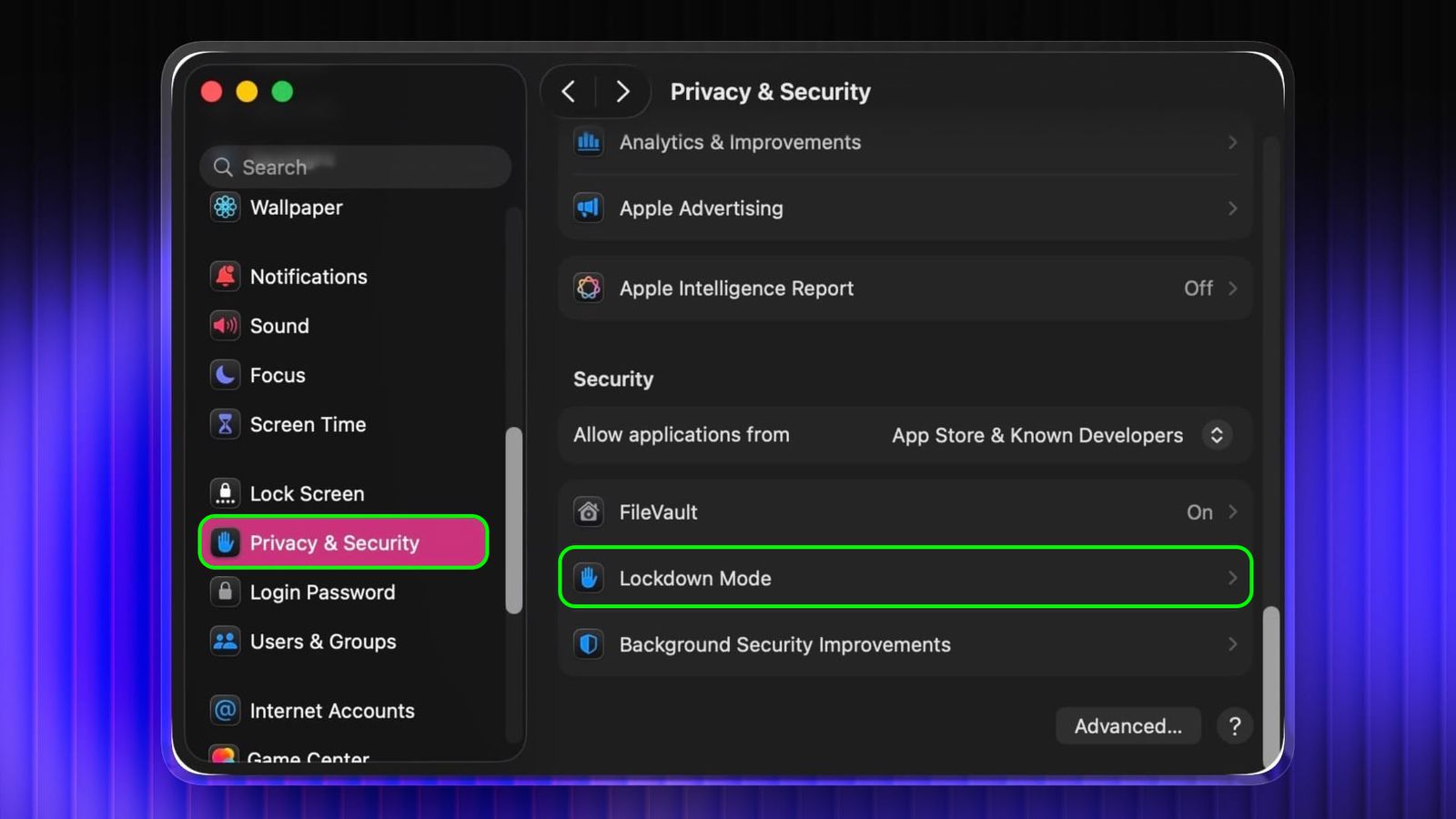Open Users & Groups in the sidebar
1456x819 pixels.
pyautogui.click(x=322, y=642)
